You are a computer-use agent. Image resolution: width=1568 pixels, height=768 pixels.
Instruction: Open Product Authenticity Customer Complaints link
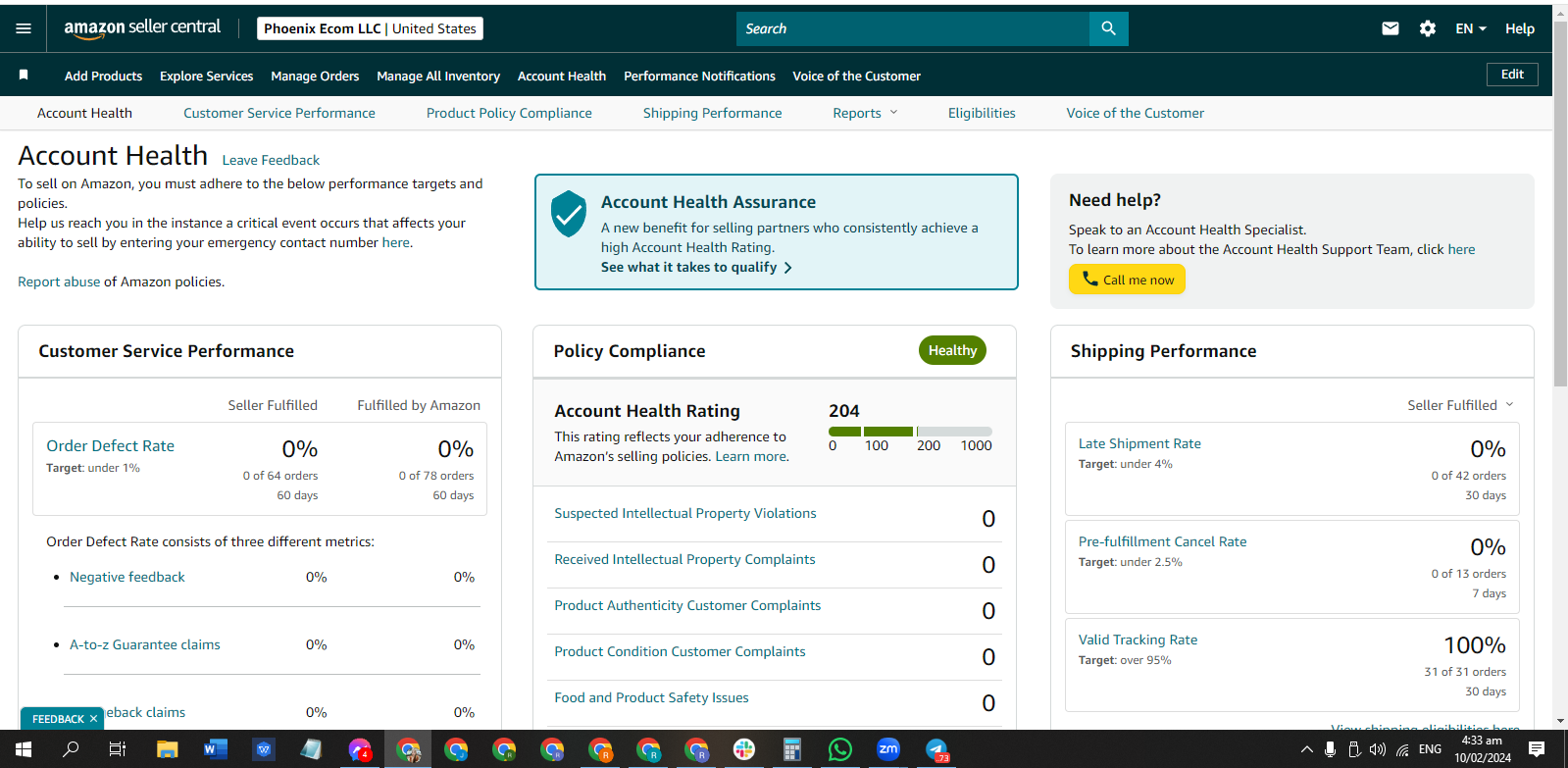pos(687,605)
